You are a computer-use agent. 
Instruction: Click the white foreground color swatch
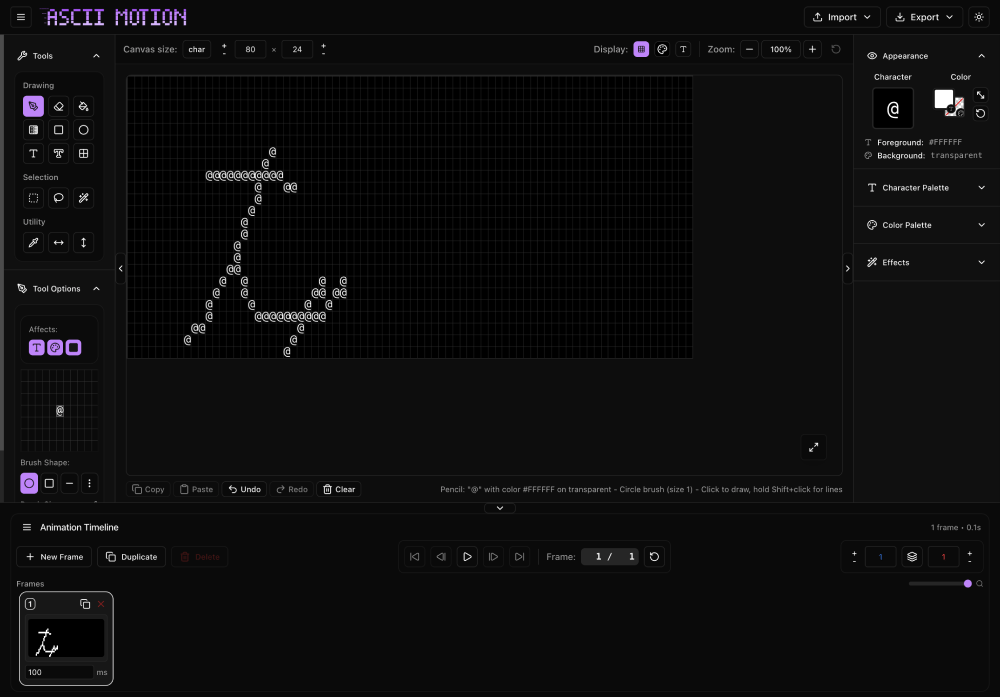[x=943, y=98]
